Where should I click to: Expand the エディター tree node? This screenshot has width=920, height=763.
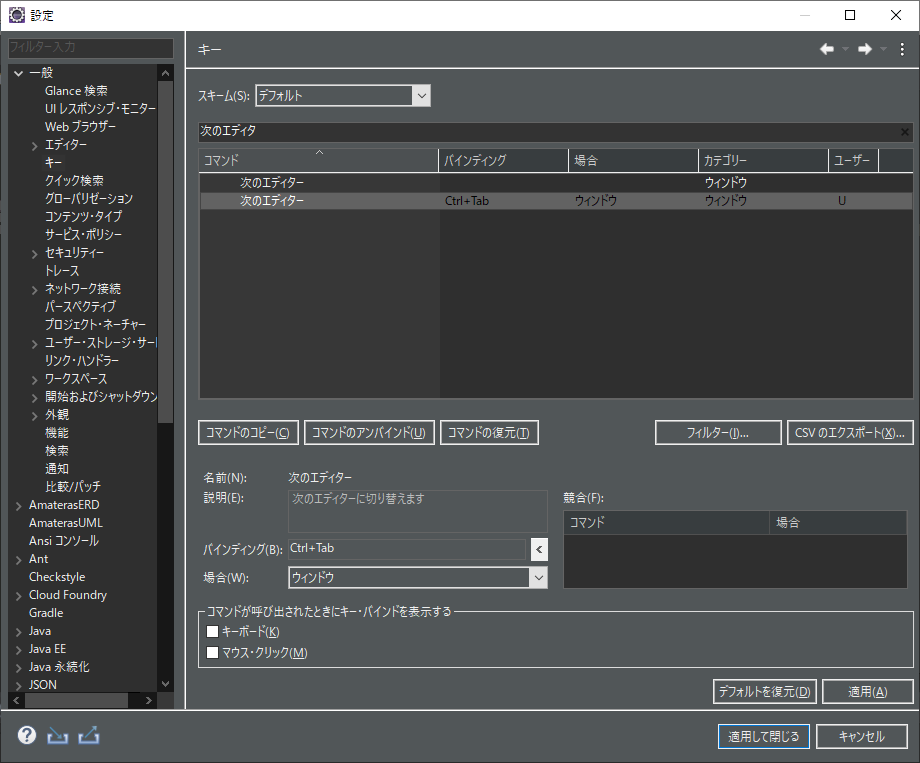[35, 146]
